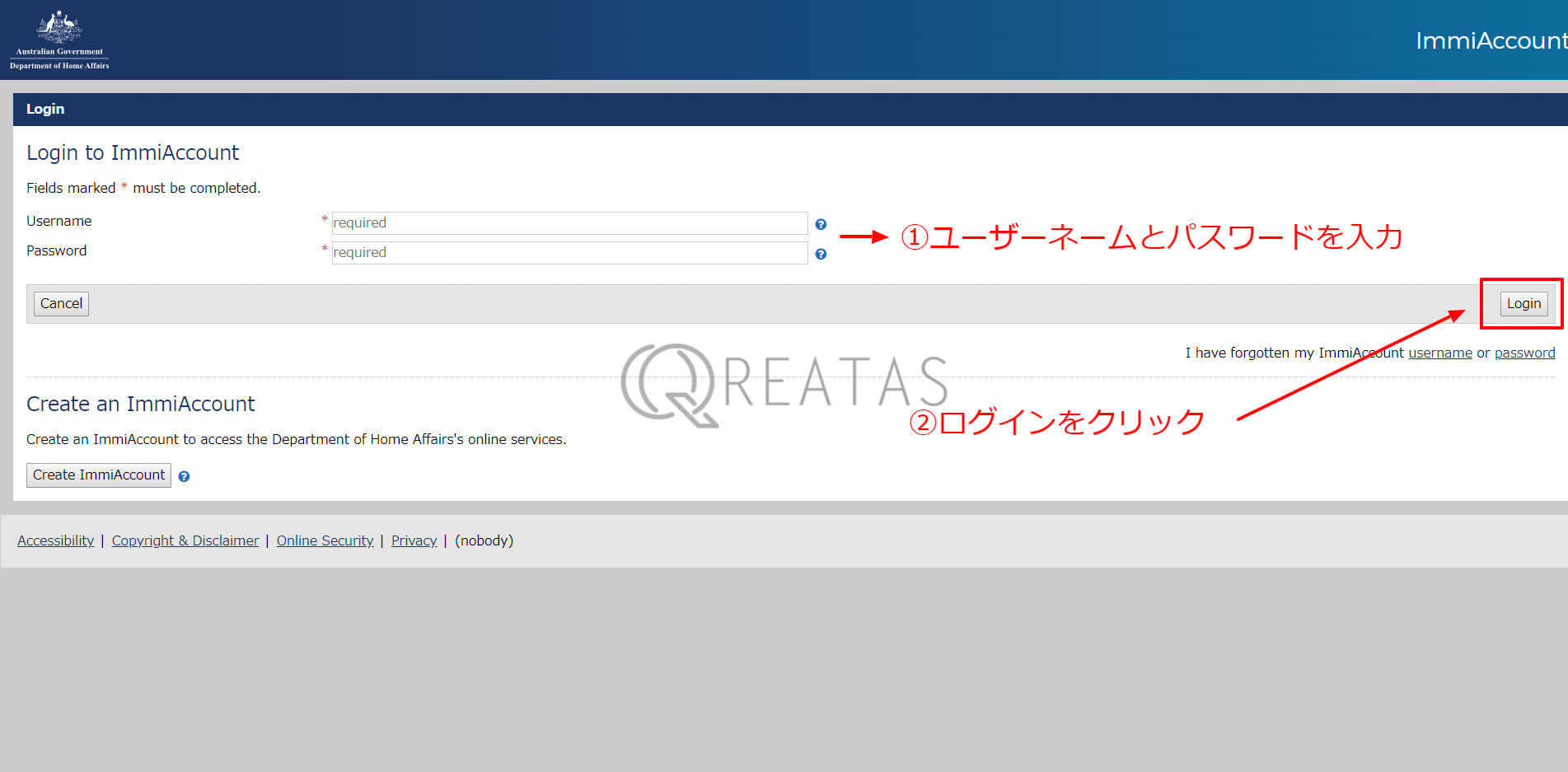
Task: Focus the Password input field
Action: (x=569, y=253)
